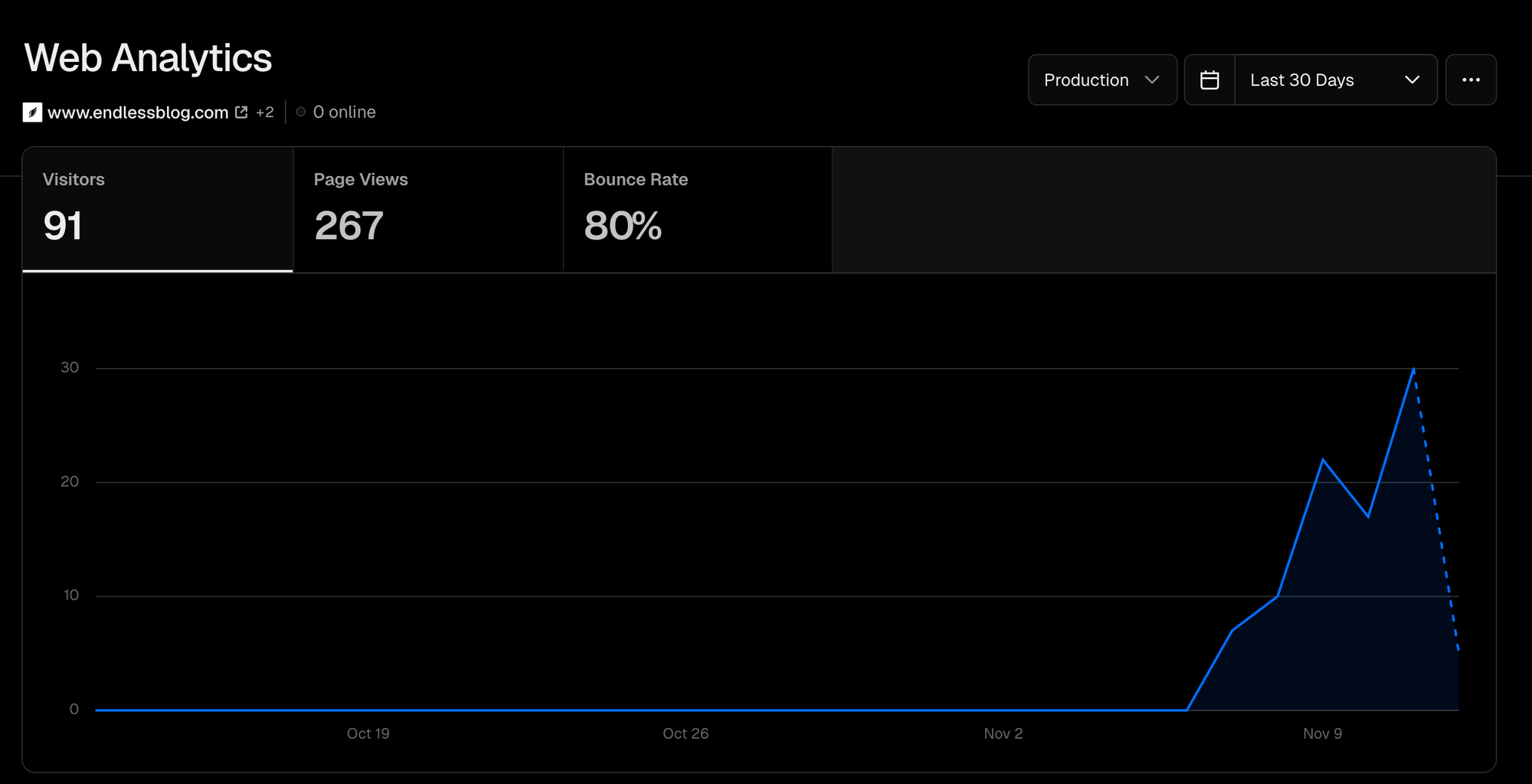Select the Visitors metric tab

(x=158, y=209)
